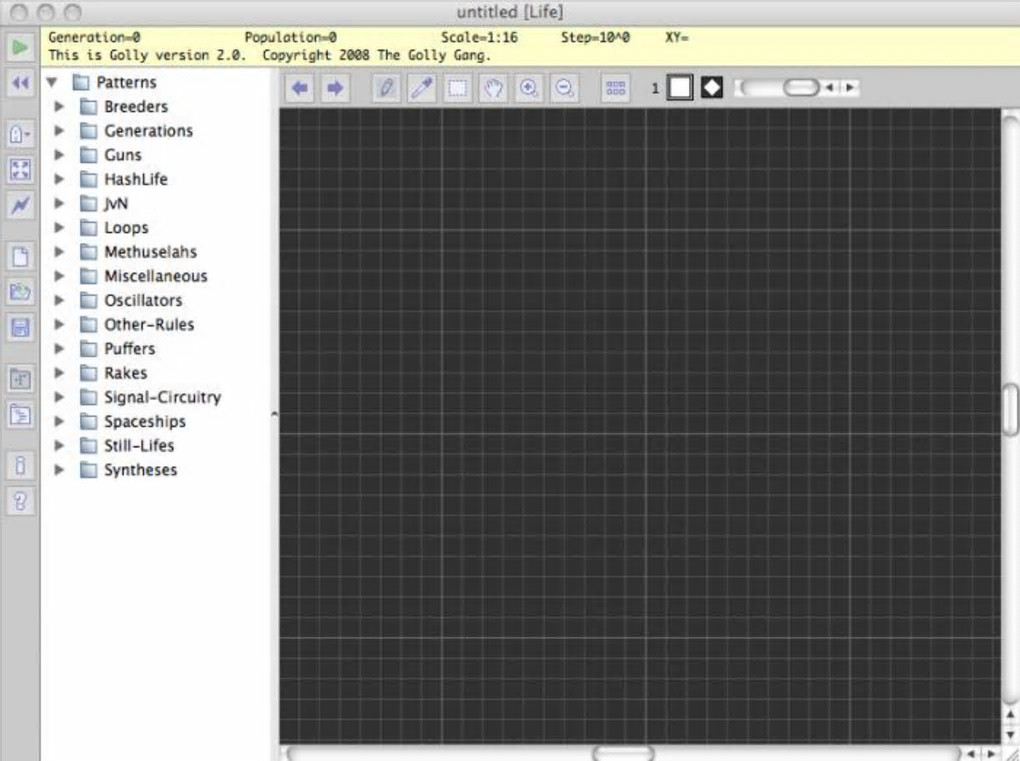Click the horizontal scrollbar right arrow
This screenshot has width=1020, height=761.
click(991, 753)
